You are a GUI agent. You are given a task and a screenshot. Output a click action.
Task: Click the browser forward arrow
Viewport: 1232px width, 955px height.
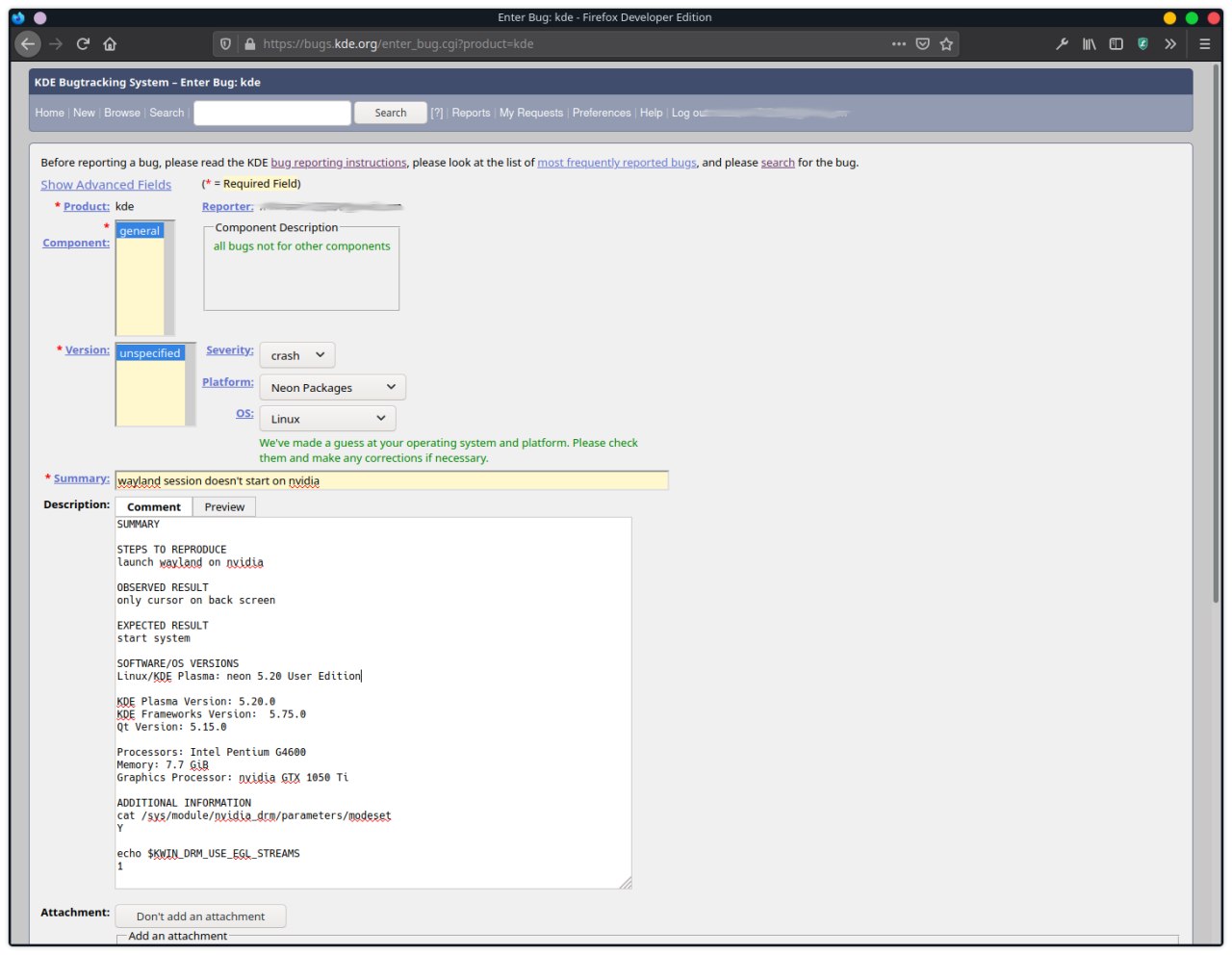pyautogui.click(x=56, y=43)
